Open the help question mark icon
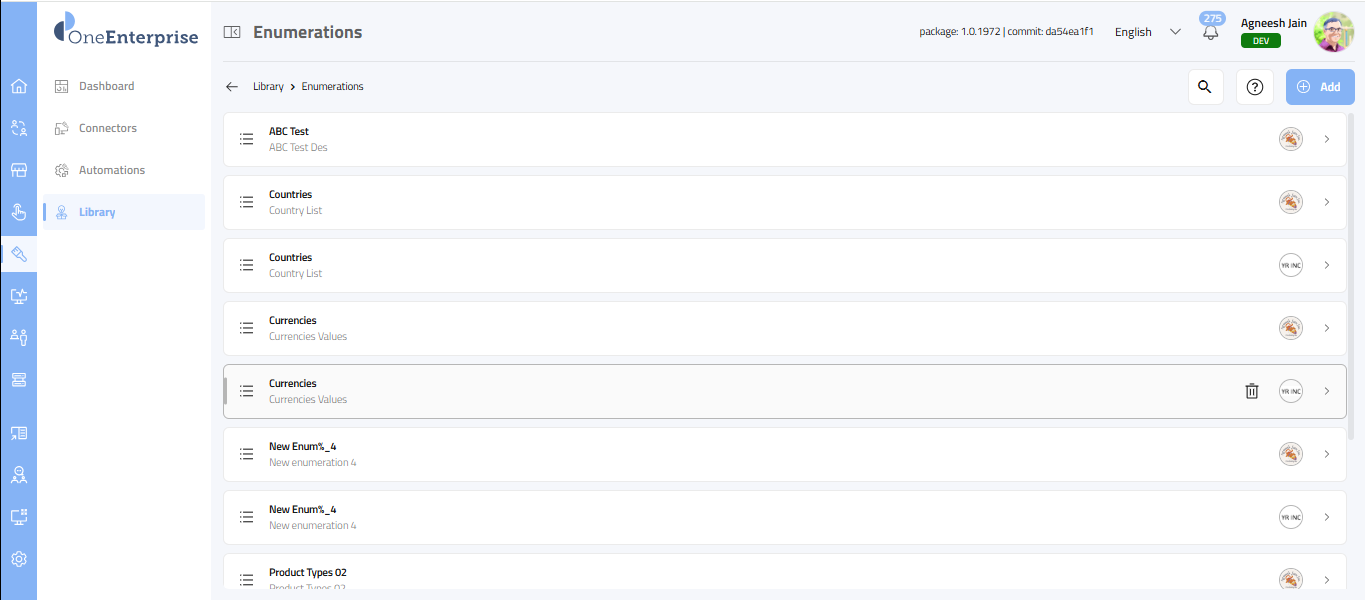This screenshot has width=1365, height=600. point(1255,87)
